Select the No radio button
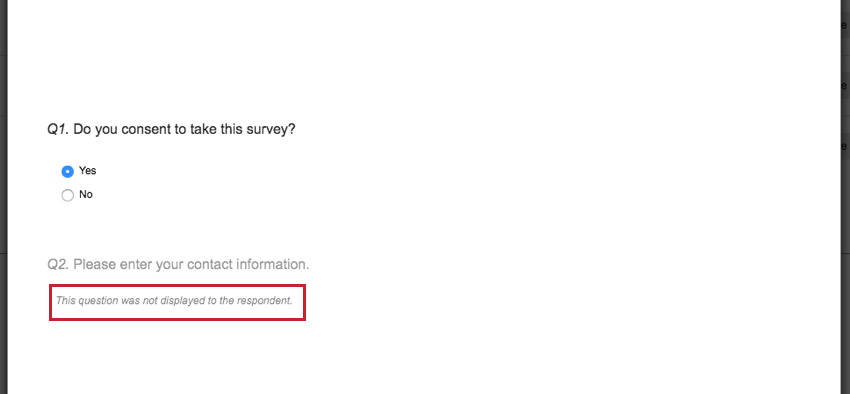The height and width of the screenshot is (394, 850). point(67,195)
